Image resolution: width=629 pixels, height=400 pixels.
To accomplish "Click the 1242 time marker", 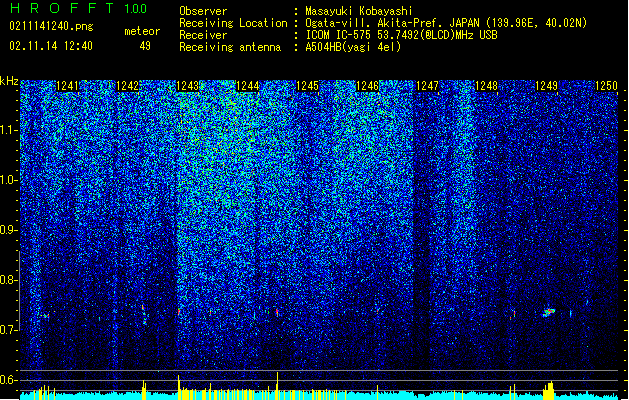I will click(x=127, y=86).
